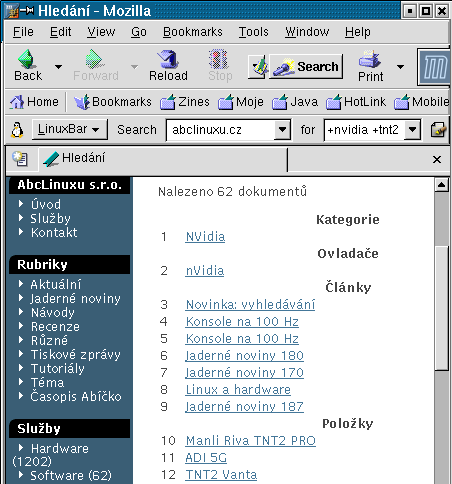Viewport: 452px width, 484px height.
Task: Click the Forward navigation button
Action: click(96, 65)
